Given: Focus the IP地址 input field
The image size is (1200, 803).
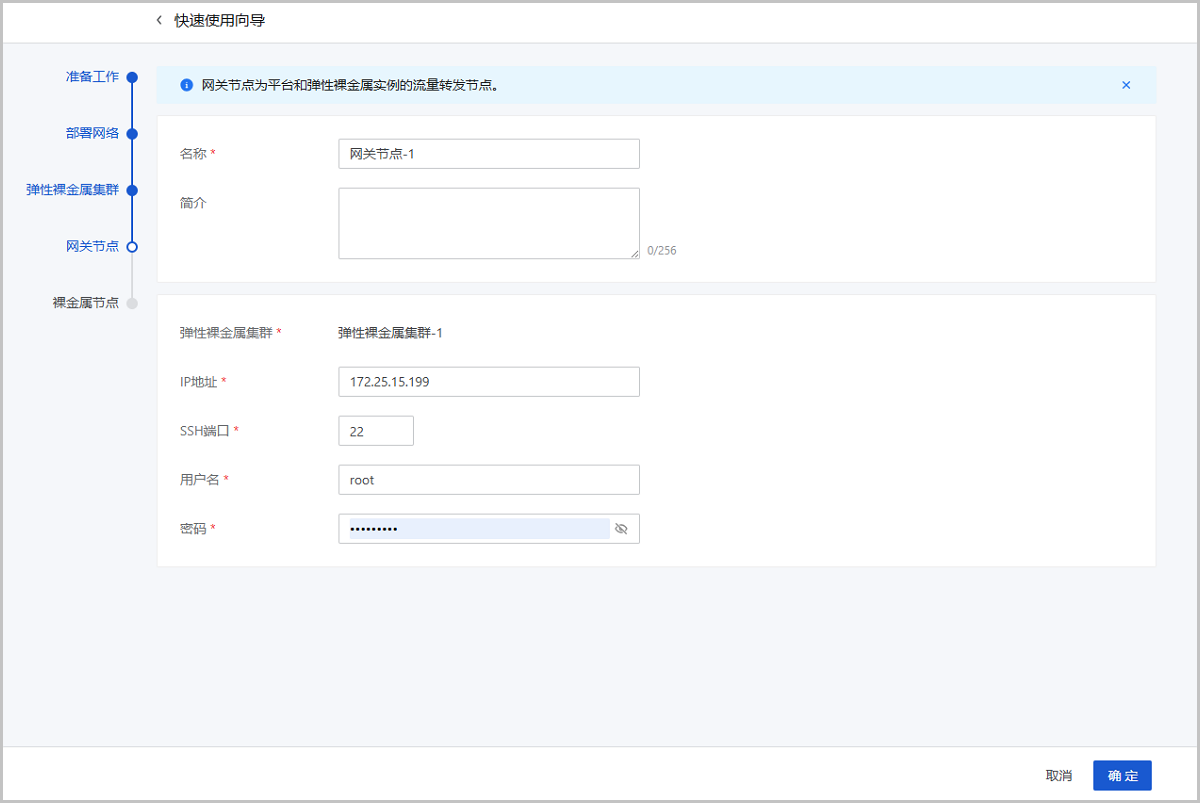Looking at the screenshot, I should point(488,382).
